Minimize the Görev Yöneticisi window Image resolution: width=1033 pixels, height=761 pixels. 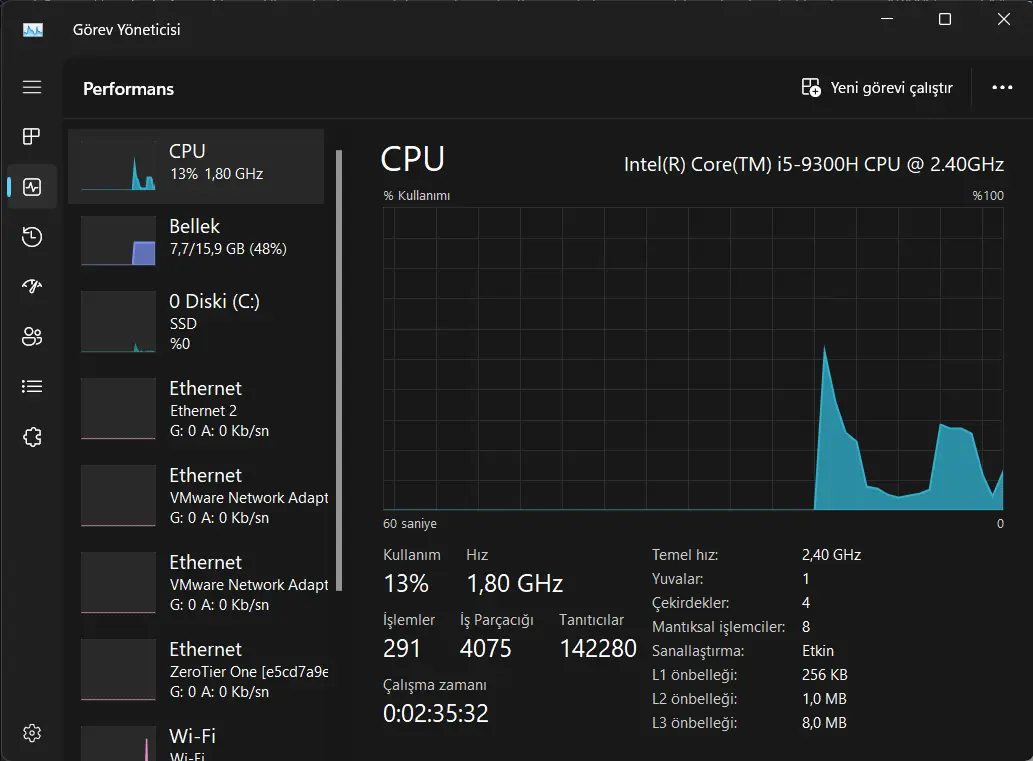[x=887, y=19]
